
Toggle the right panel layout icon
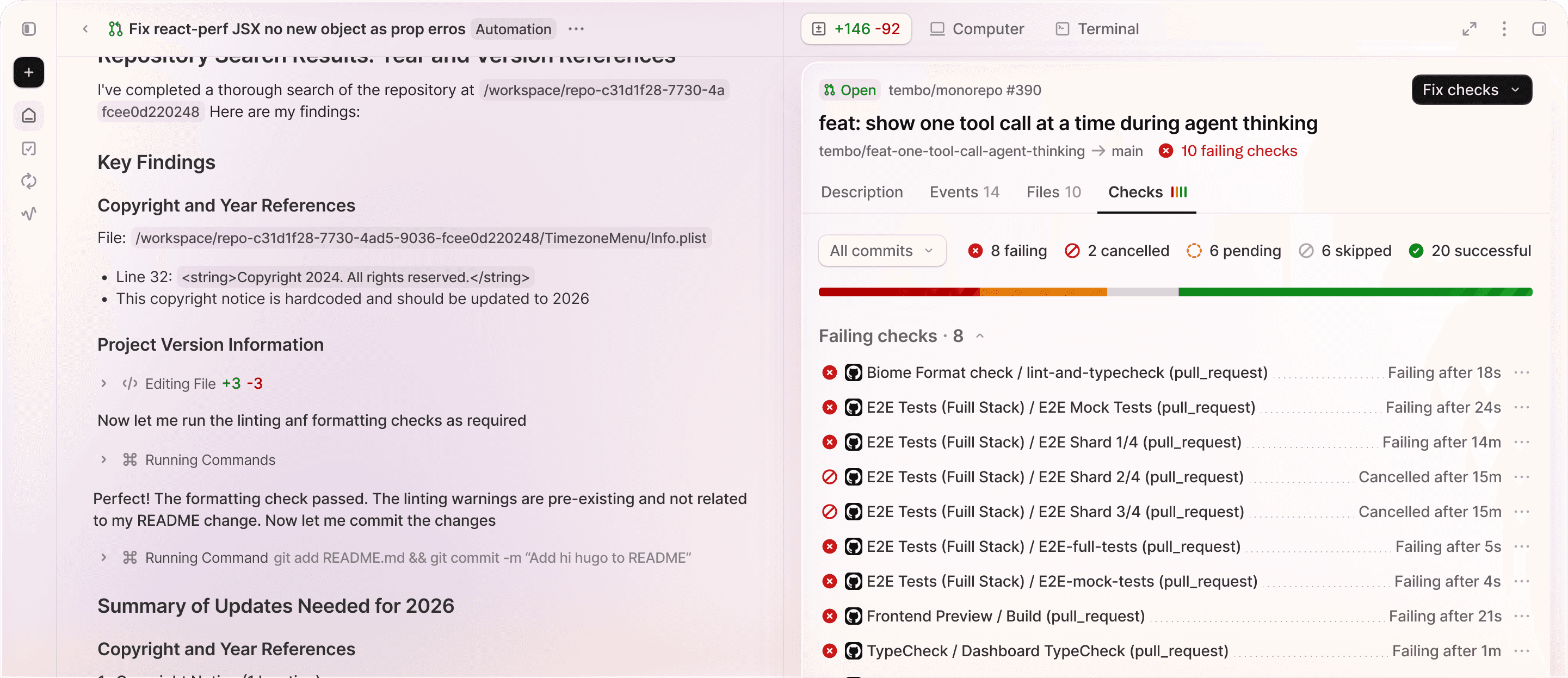[1539, 29]
